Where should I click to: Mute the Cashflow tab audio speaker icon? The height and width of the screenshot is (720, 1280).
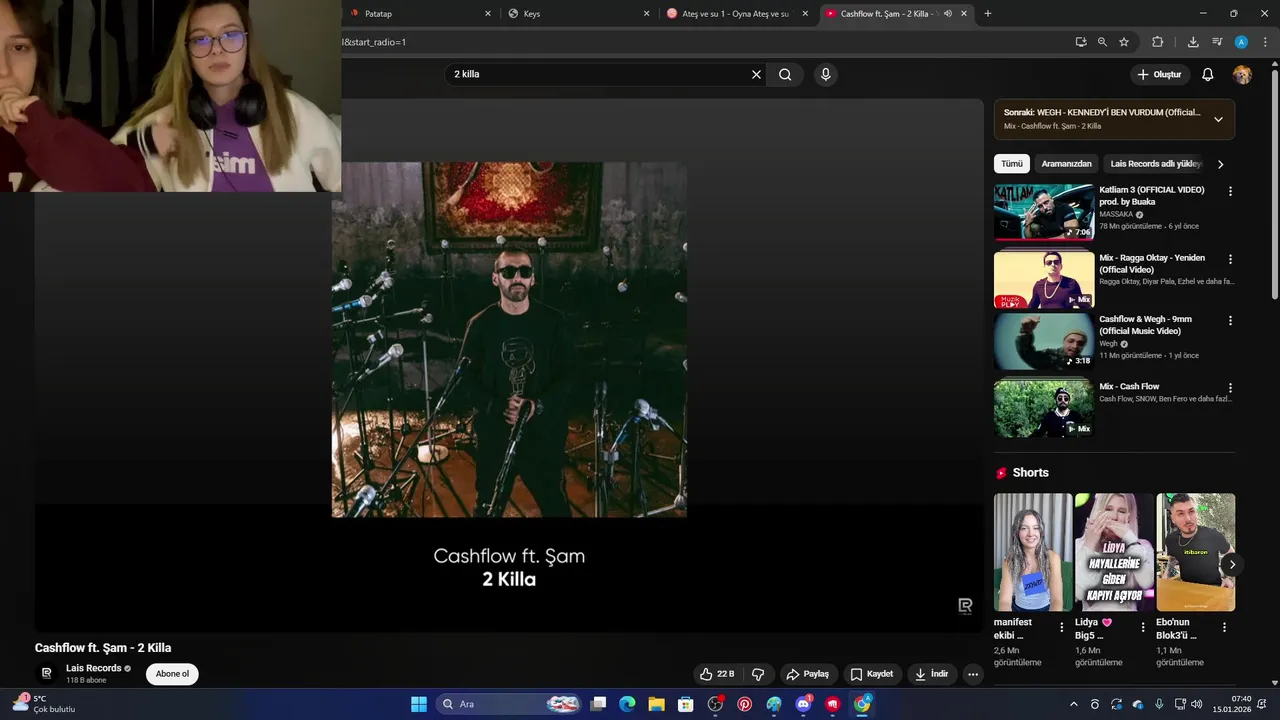click(x=947, y=14)
